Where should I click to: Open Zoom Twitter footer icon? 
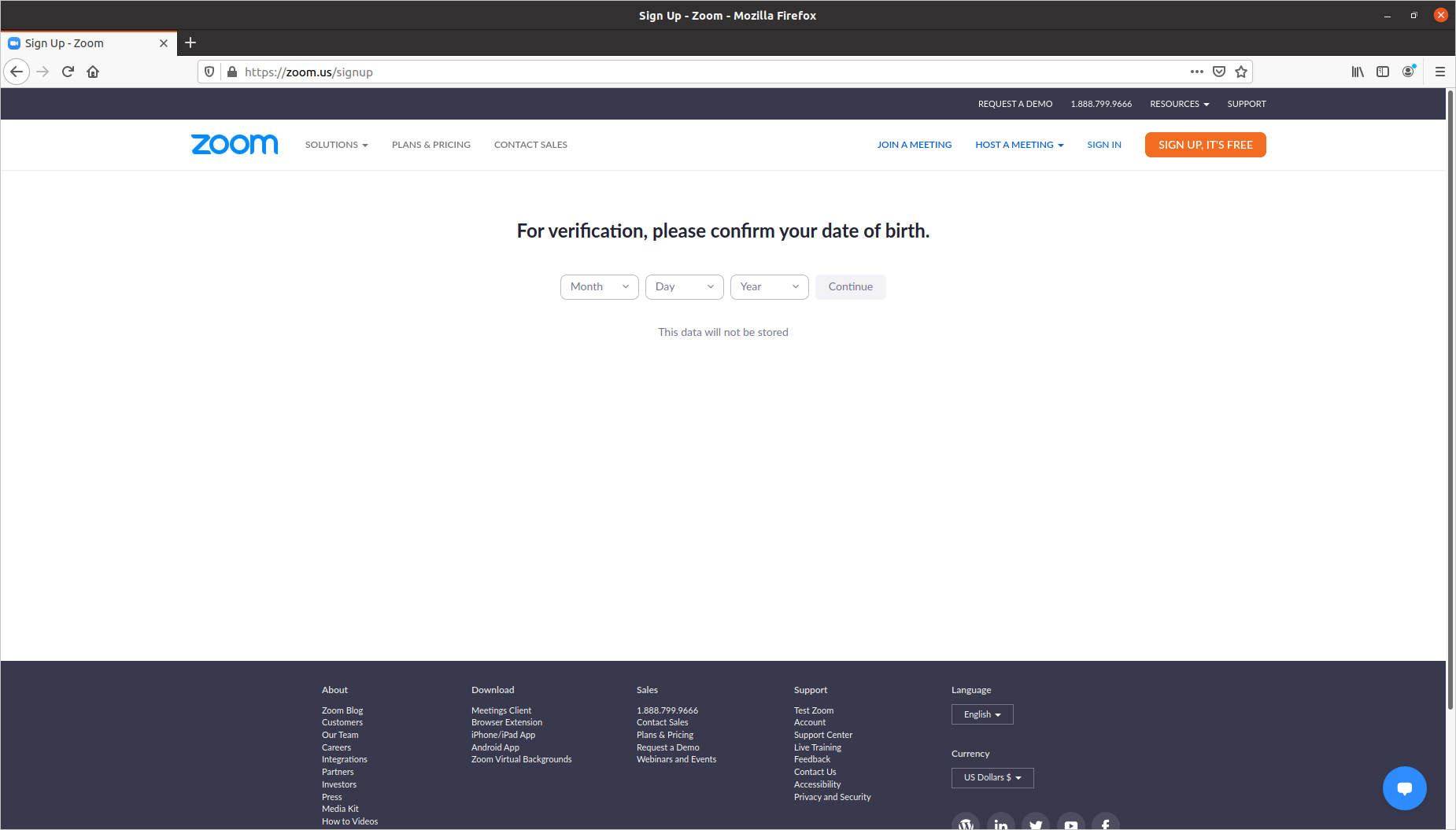click(1036, 822)
